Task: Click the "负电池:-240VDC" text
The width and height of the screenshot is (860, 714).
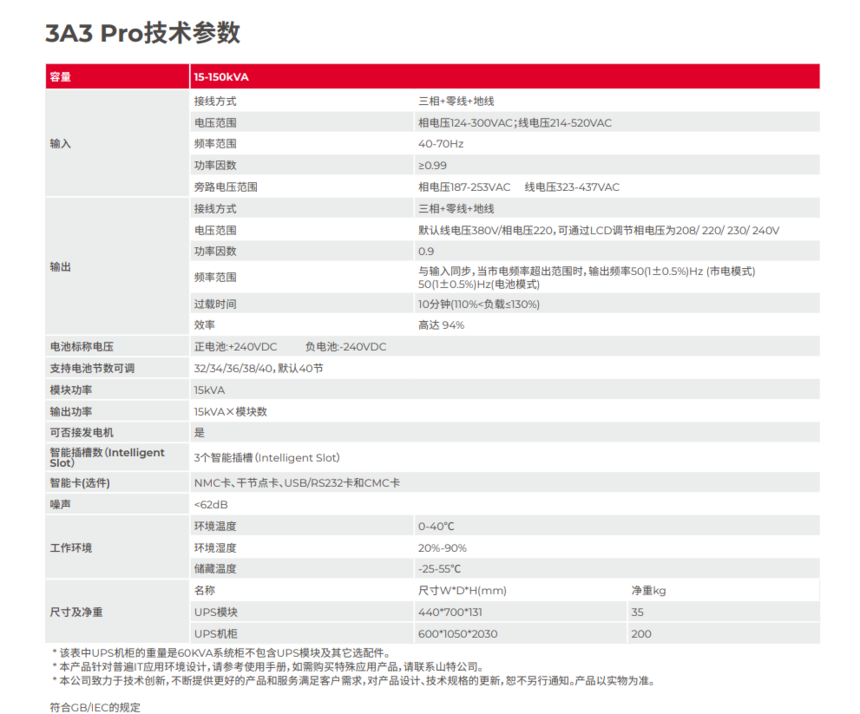Action: point(346,347)
